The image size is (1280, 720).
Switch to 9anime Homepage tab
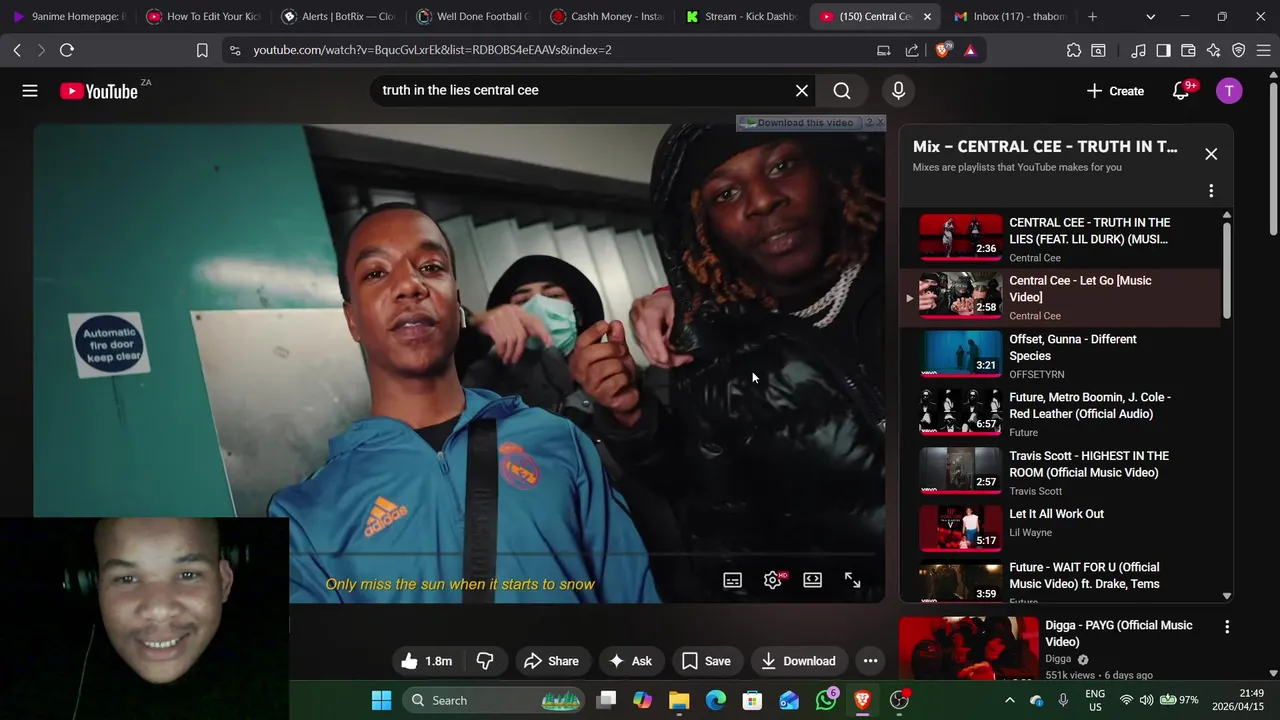(68, 16)
